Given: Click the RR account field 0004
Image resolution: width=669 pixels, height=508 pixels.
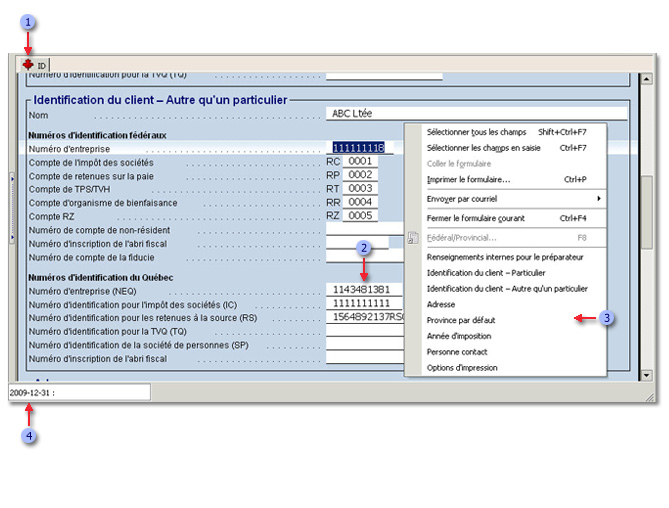Looking at the screenshot, I should [x=360, y=202].
